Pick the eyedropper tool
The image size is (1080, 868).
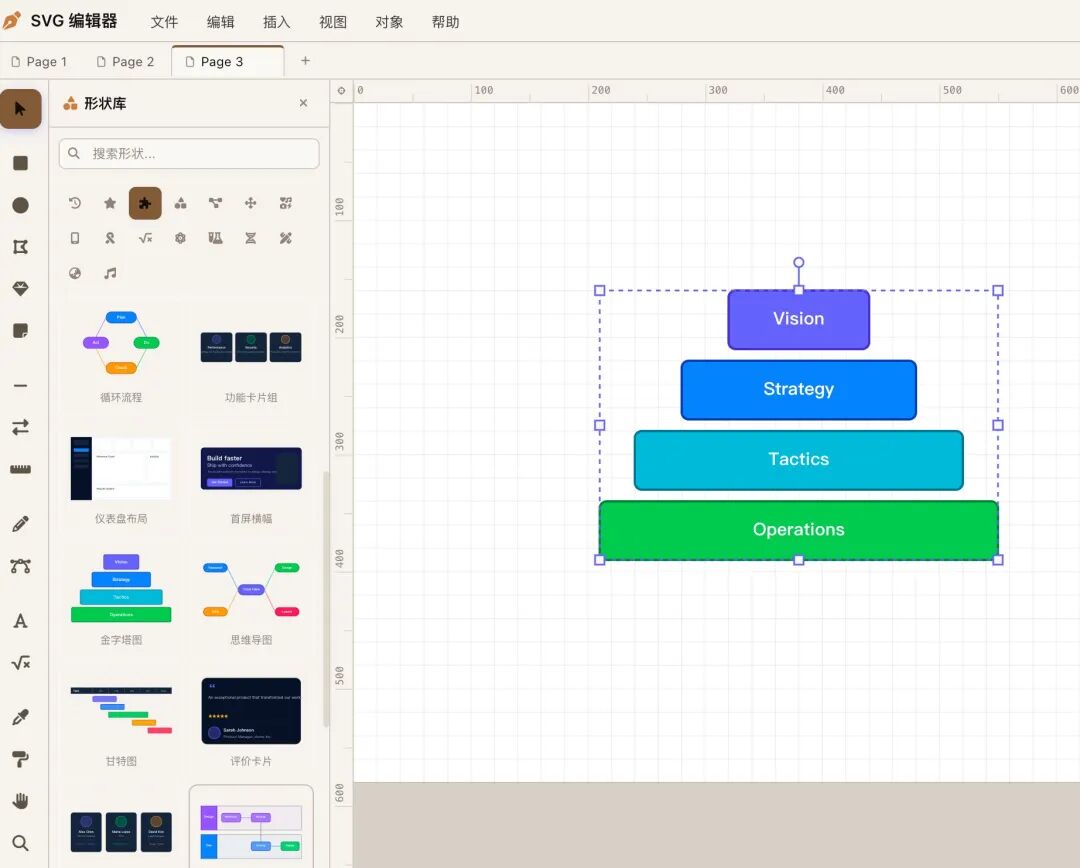tap(21, 717)
